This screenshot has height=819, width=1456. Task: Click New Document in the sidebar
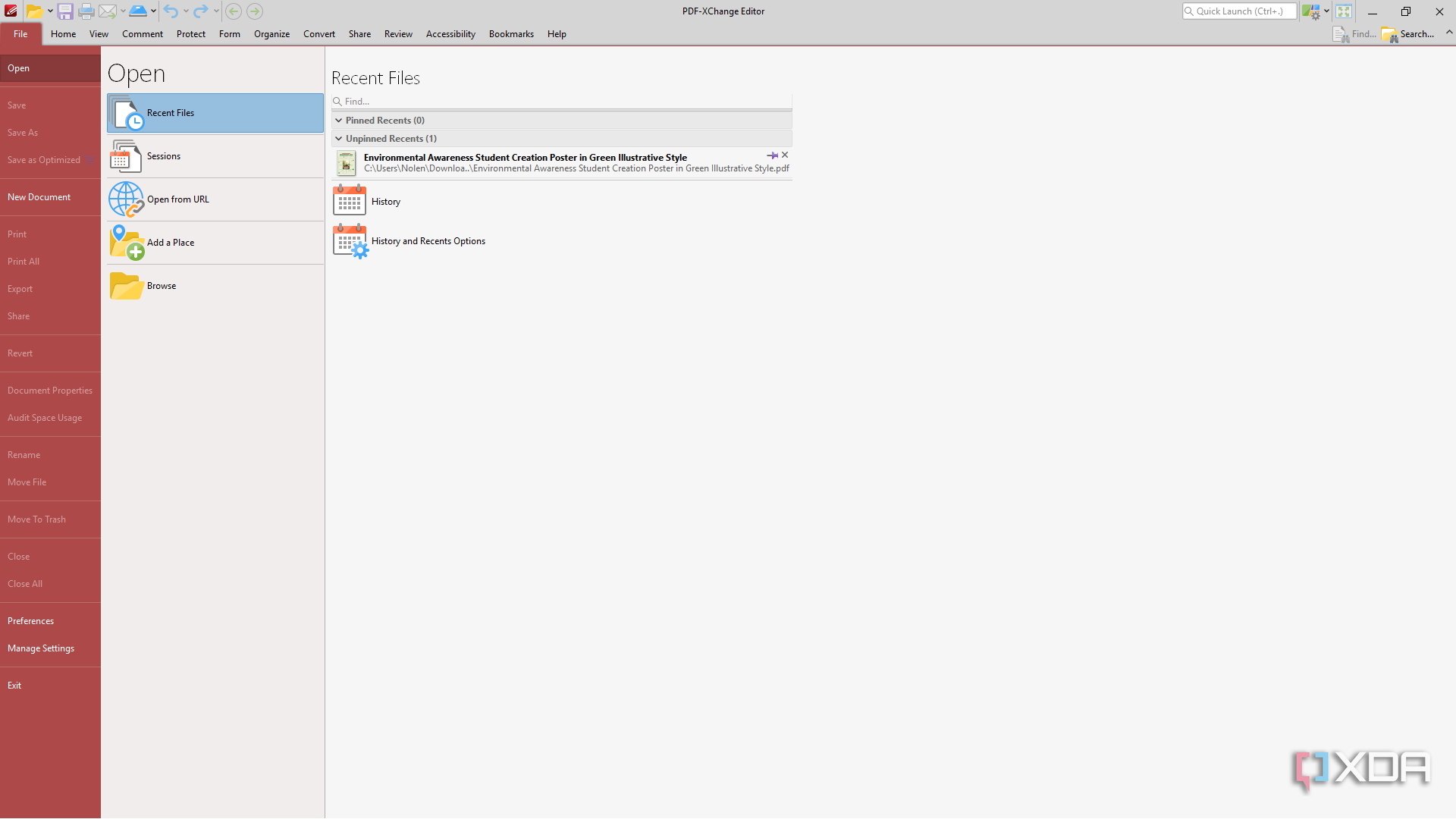coord(39,196)
